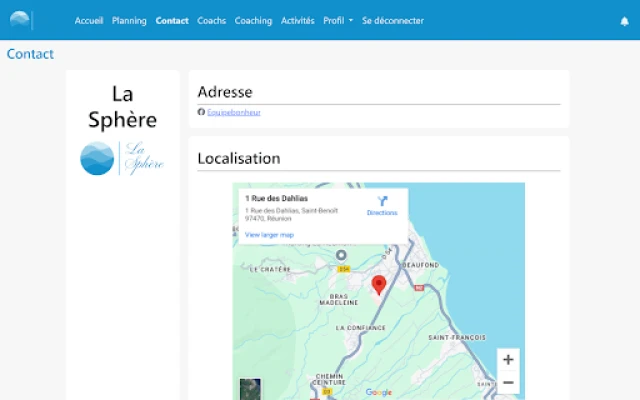This screenshot has height=400, width=640.
Task: Open the Activités page
Action: [x=297, y=21]
